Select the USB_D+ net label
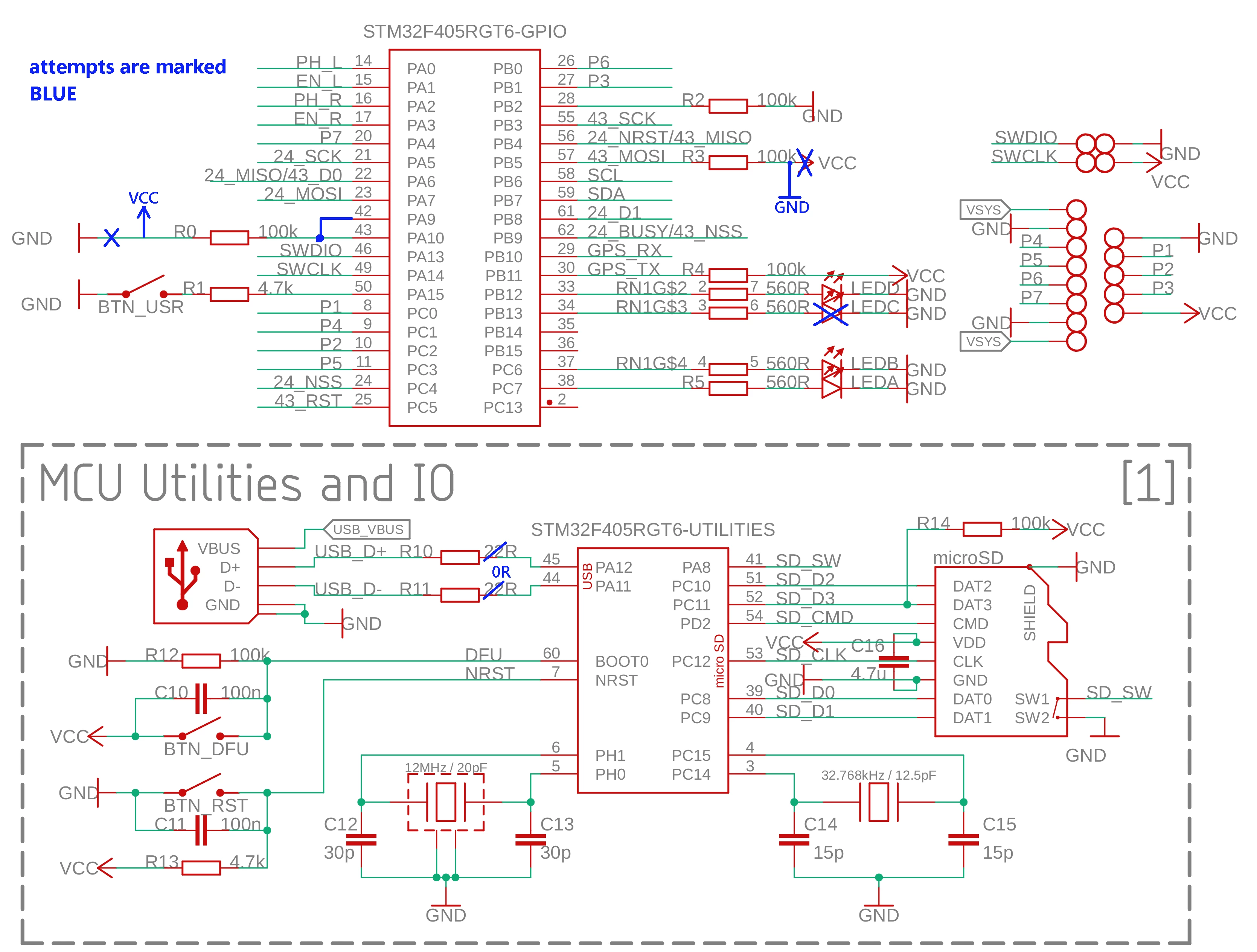The width and height of the screenshot is (1257, 952). click(x=350, y=552)
